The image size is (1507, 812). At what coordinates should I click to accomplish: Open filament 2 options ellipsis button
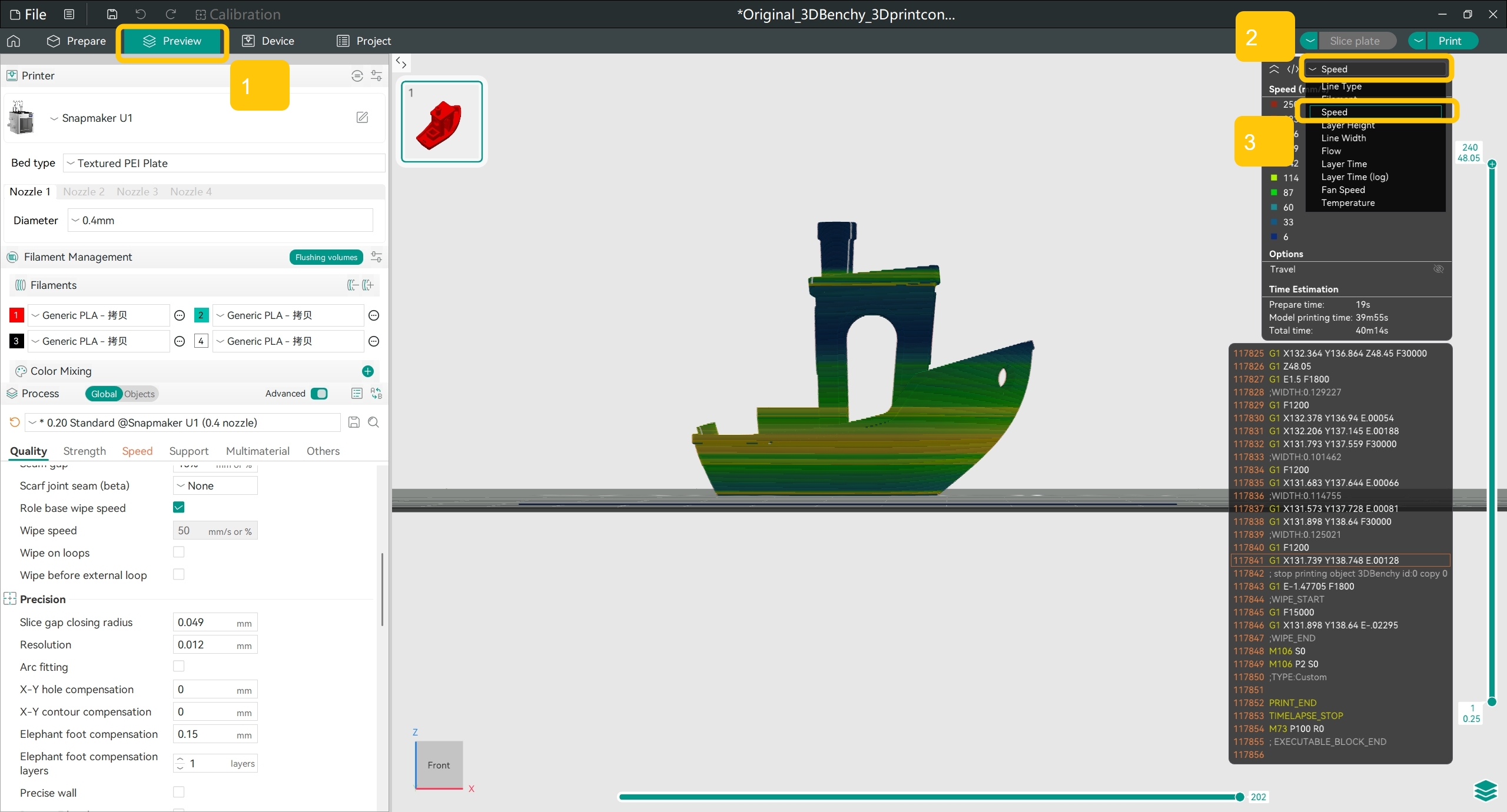click(373, 315)
